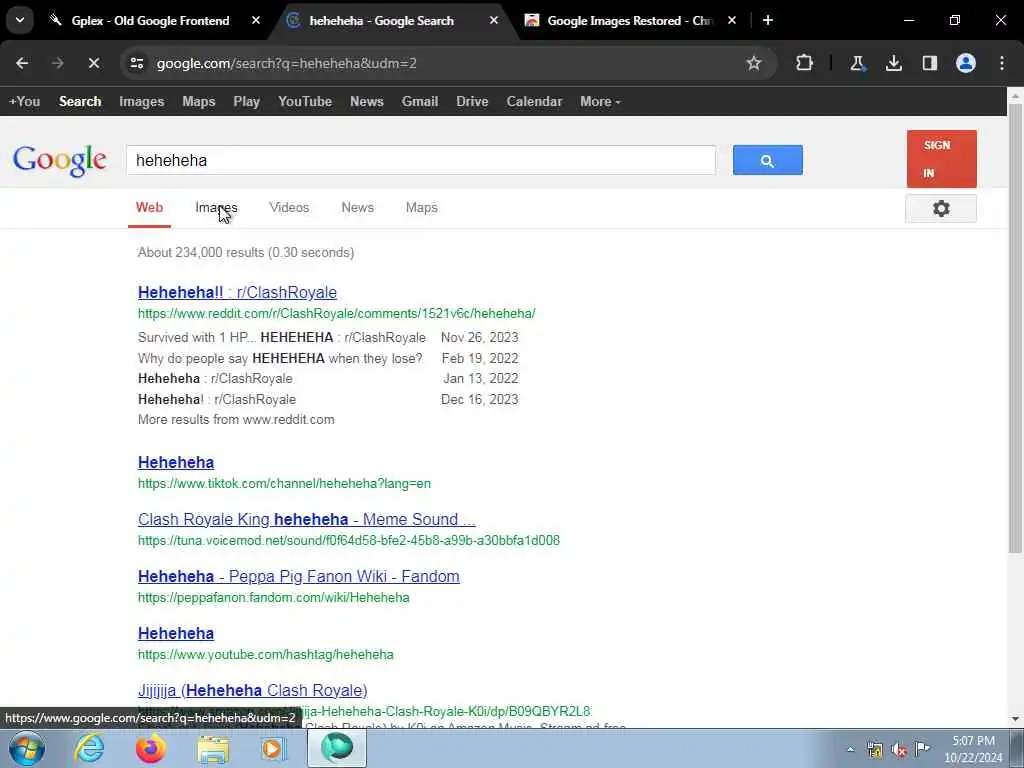Viewport: 1024px width, 768px height.
Task: Select the Web results tab
Action: (149, 208)
